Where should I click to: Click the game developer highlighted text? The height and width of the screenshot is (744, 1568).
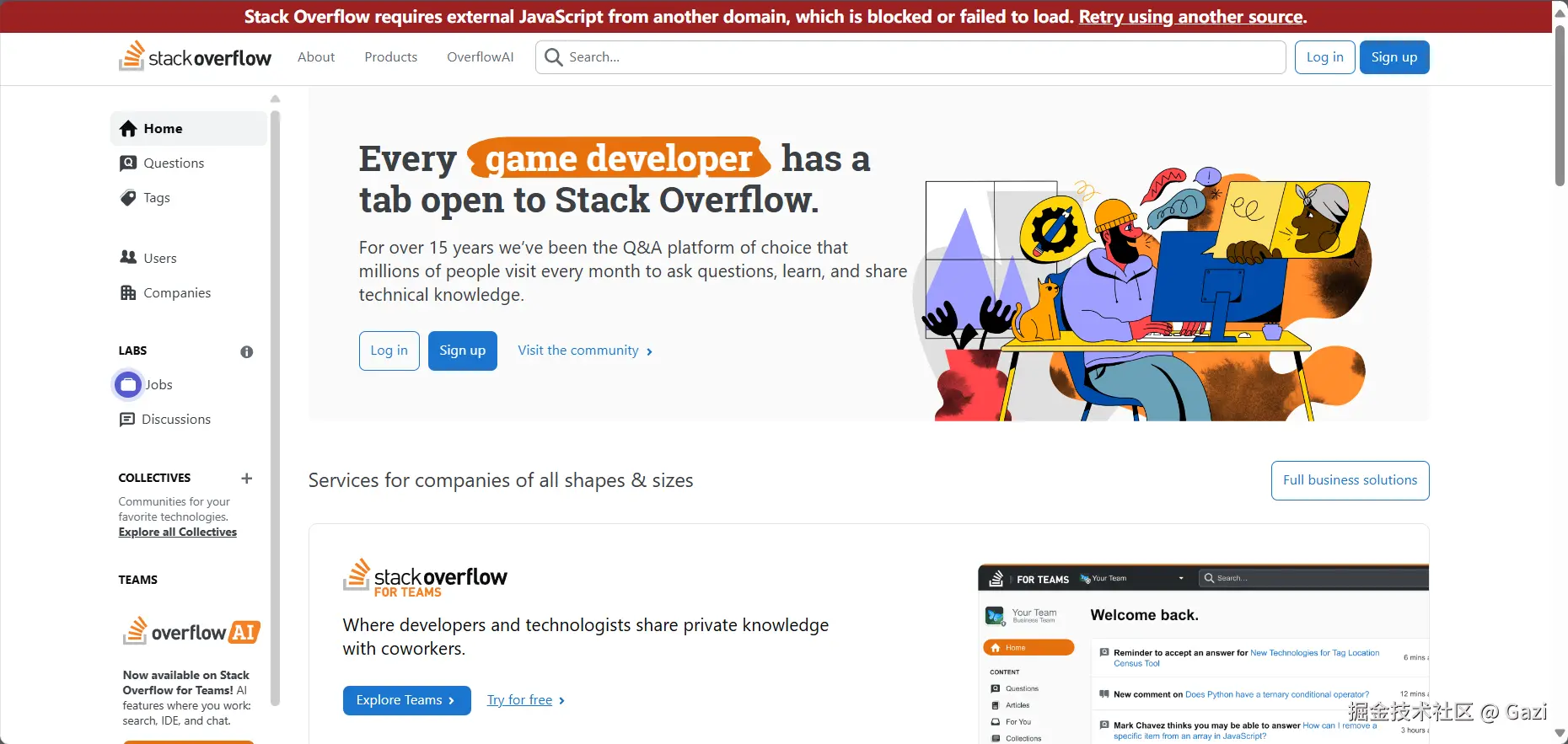(619, 158)
